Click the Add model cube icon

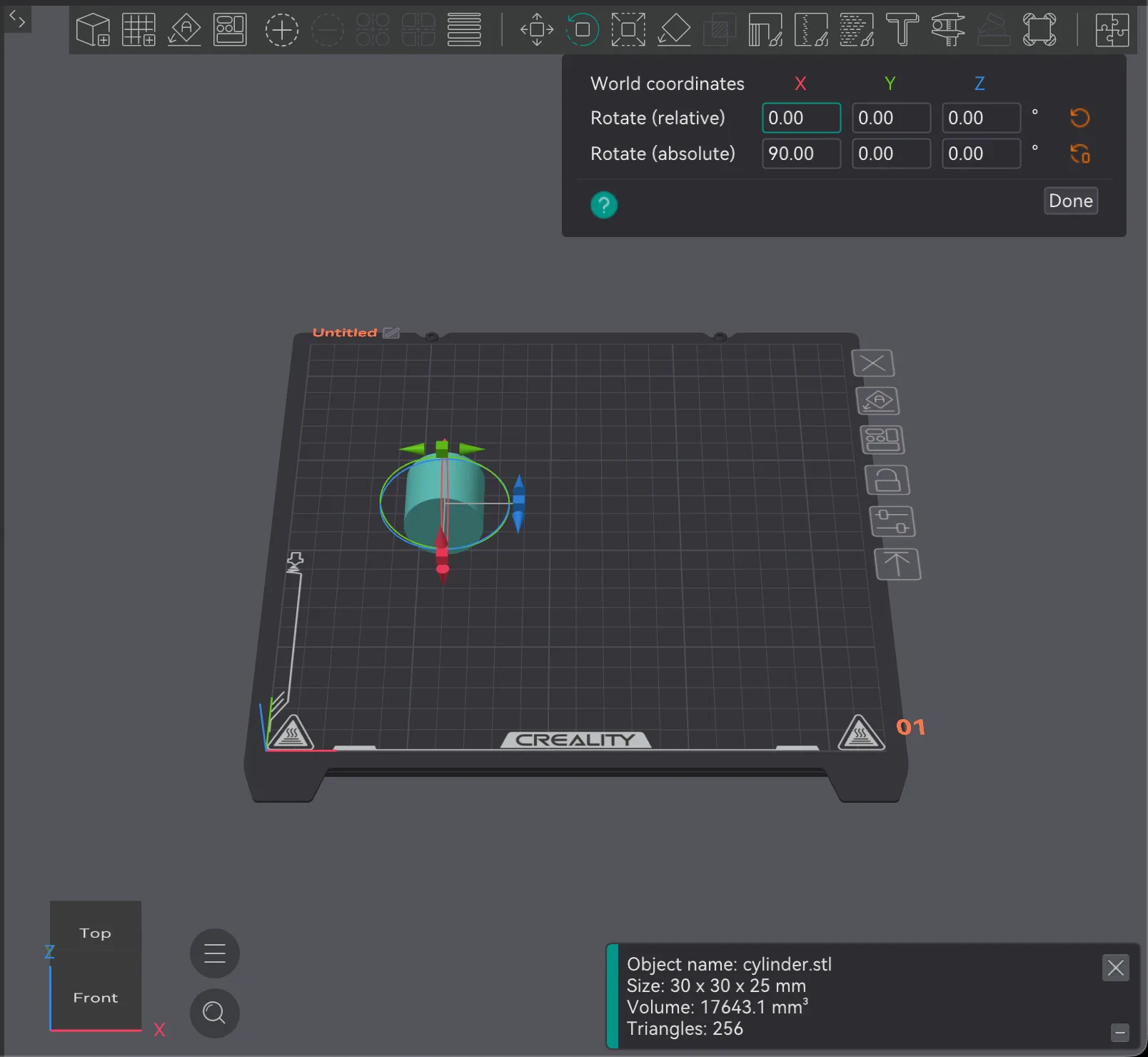93,30
